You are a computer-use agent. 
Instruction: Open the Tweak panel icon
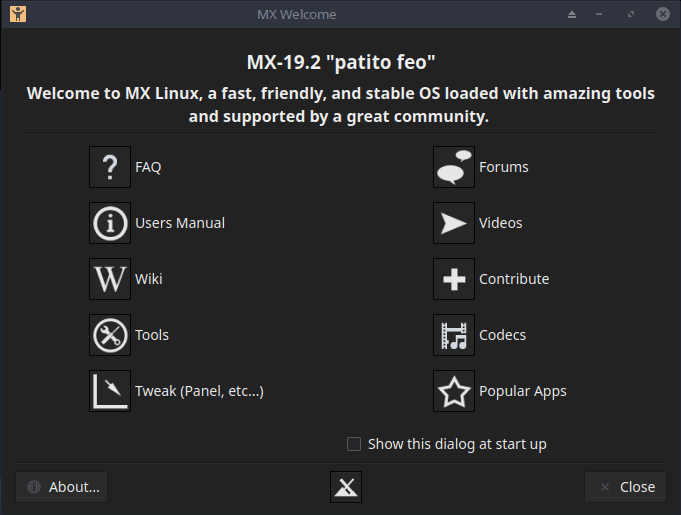[x=110, y=391]
